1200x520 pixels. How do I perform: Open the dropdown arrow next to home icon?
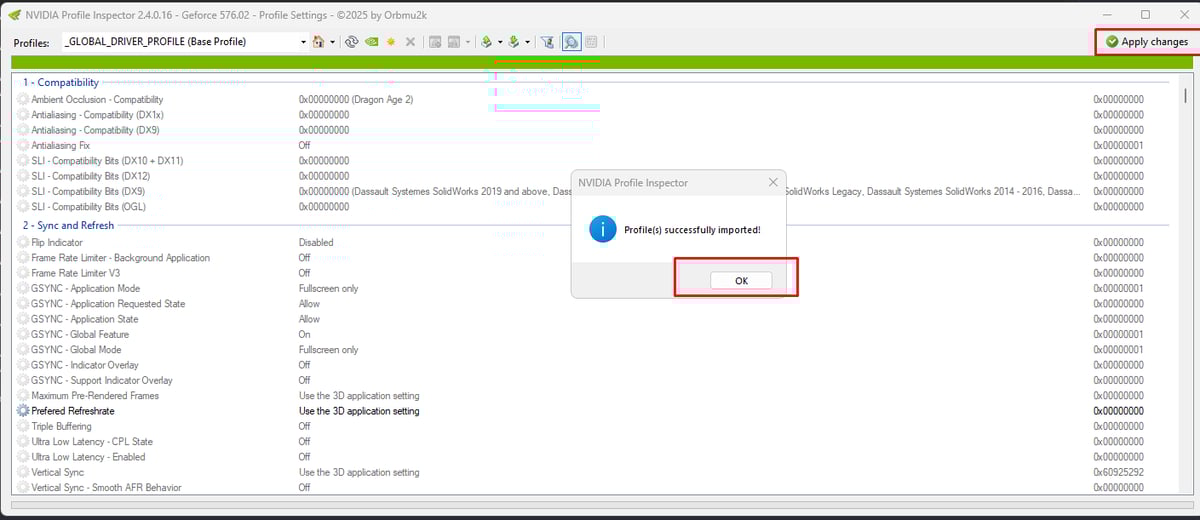pos(332,42)
